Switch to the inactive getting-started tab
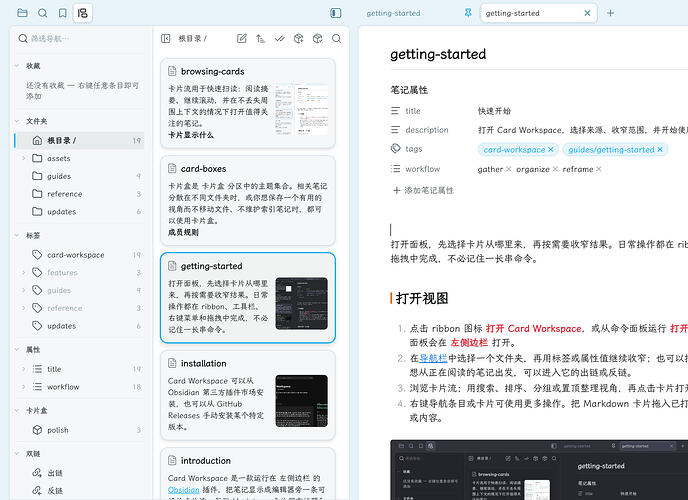The image size is (688, 500). pos(393,13)
